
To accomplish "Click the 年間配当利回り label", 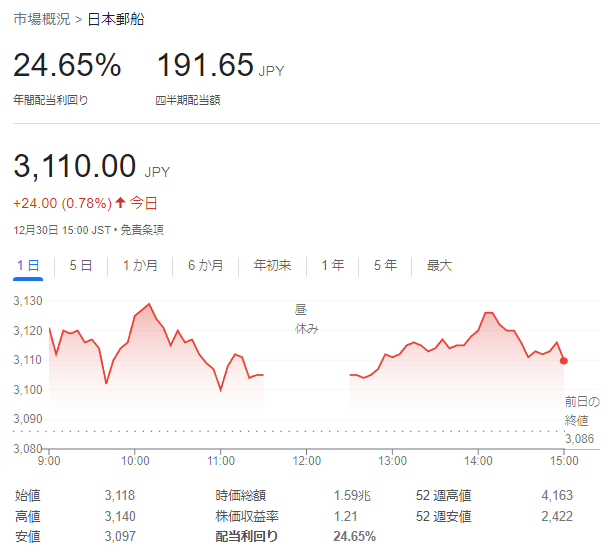I will 51,100.
